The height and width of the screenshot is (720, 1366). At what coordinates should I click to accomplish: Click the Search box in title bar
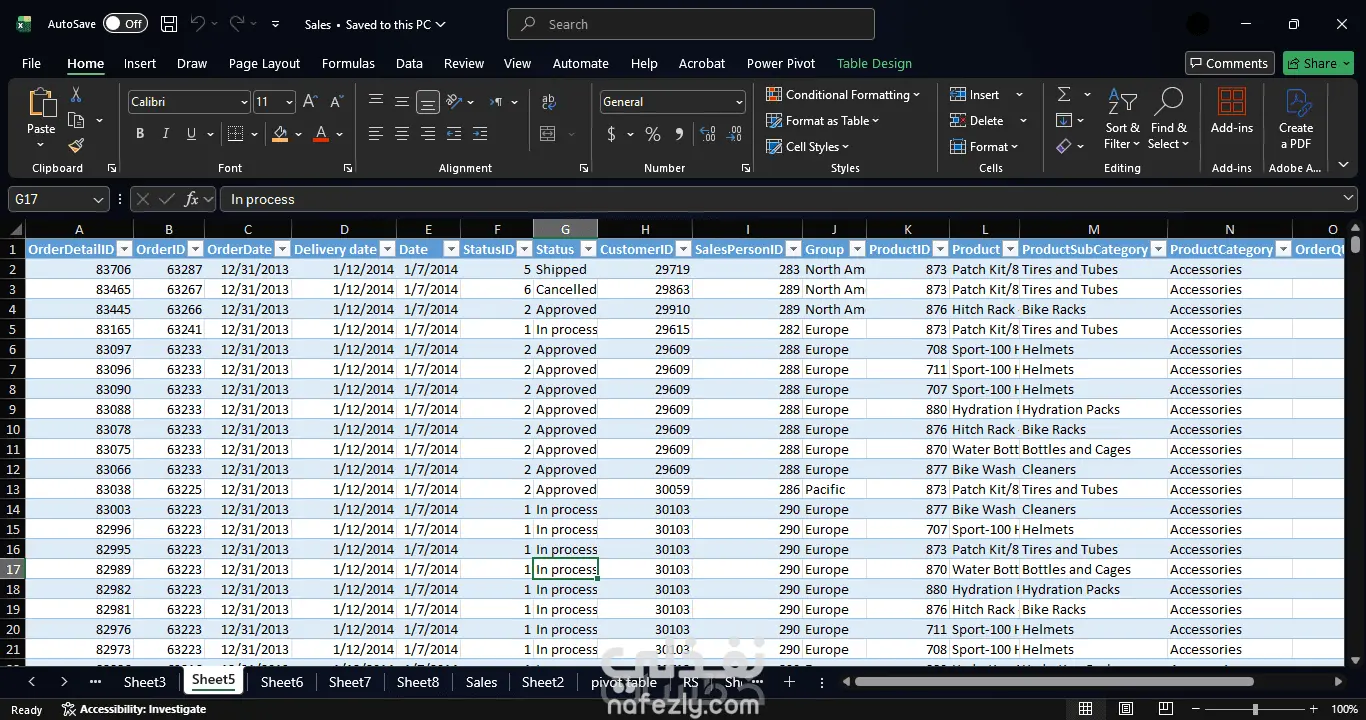point(691,24)
